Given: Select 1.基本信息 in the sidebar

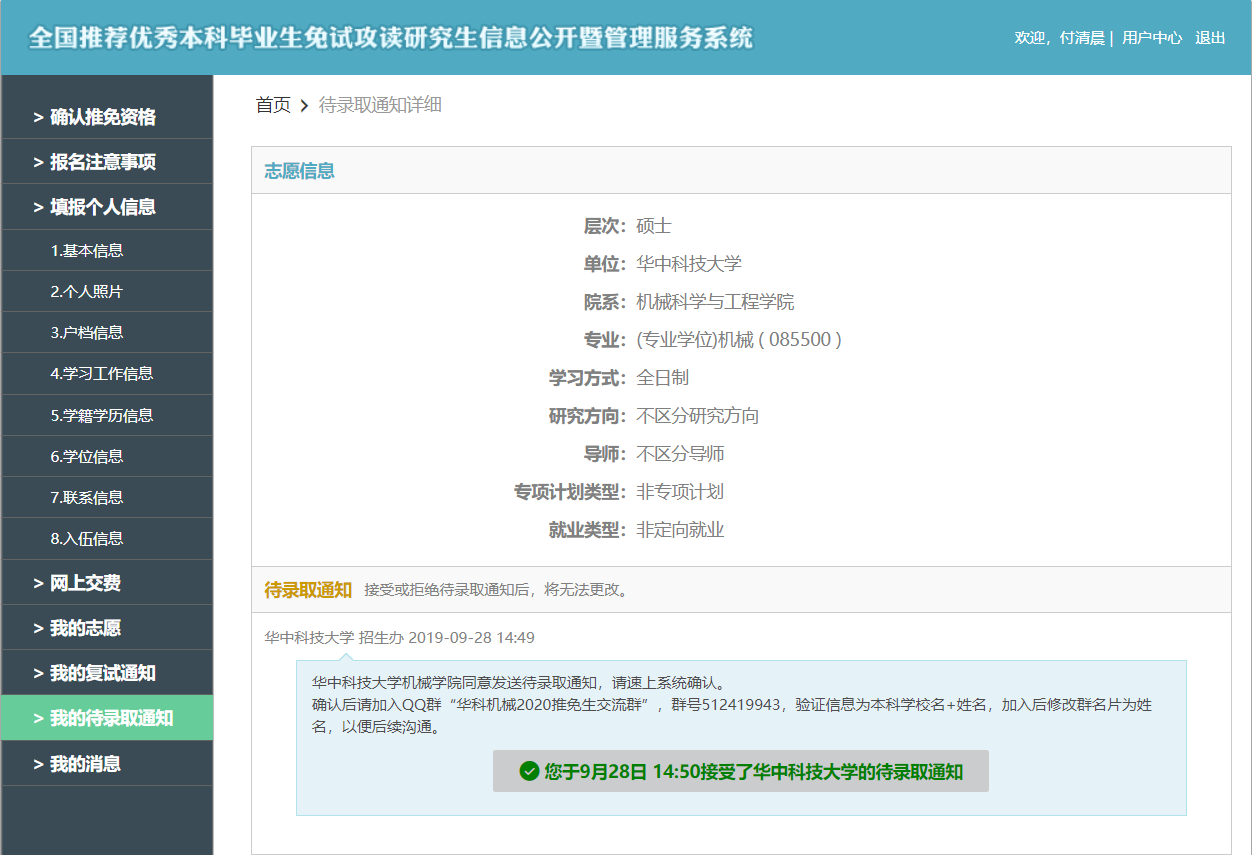Looking at the screenshot, I should (87, 251).
